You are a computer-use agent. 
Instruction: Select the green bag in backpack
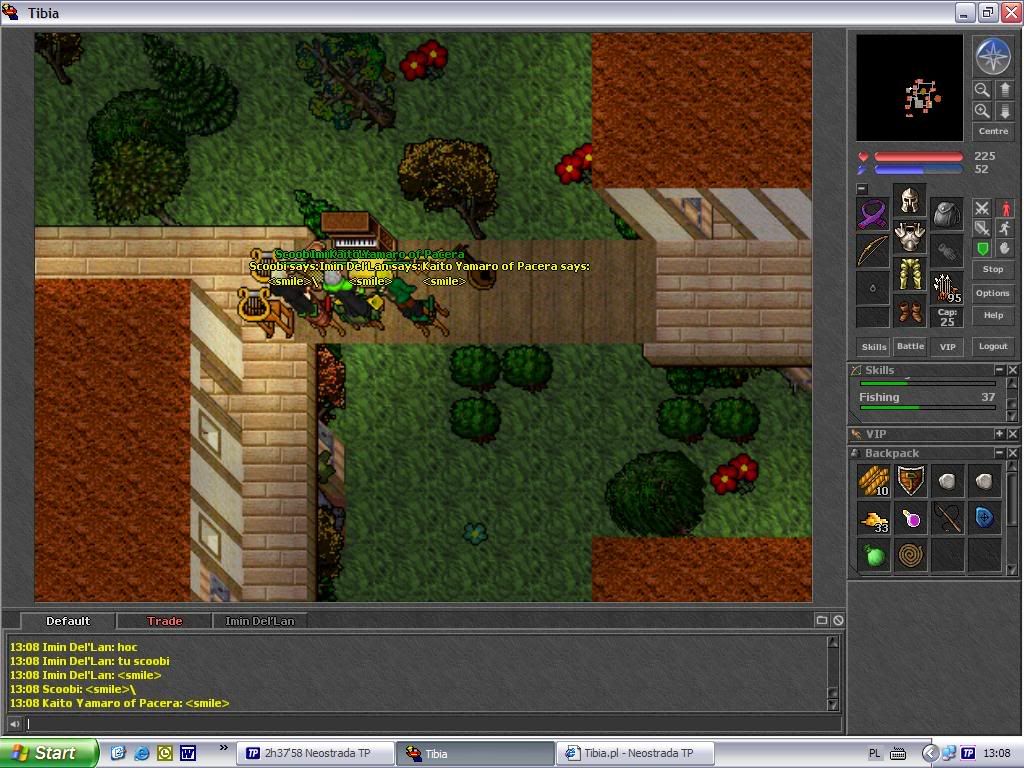pos(873,556)
